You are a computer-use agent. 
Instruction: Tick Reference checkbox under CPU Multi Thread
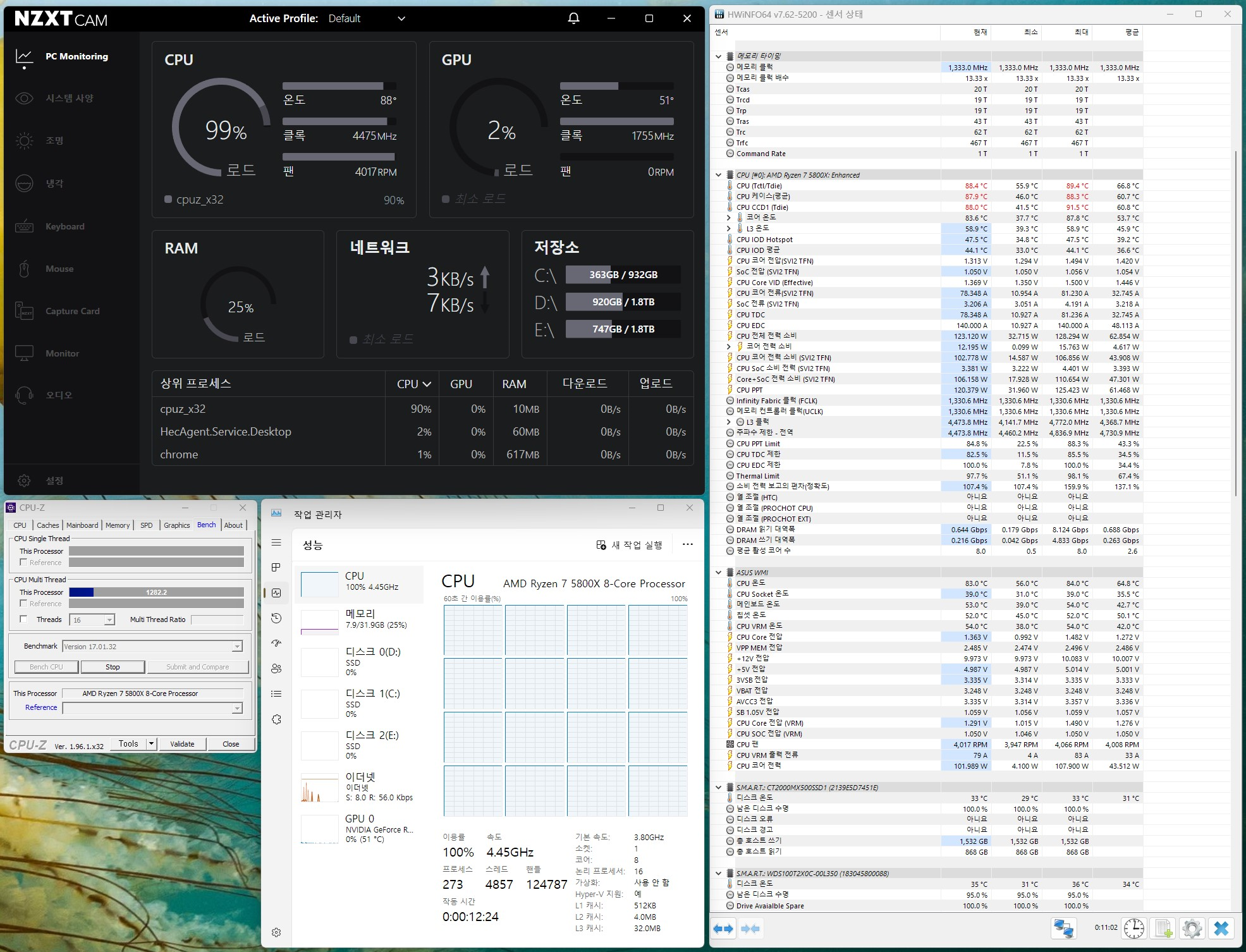[24, 604]
